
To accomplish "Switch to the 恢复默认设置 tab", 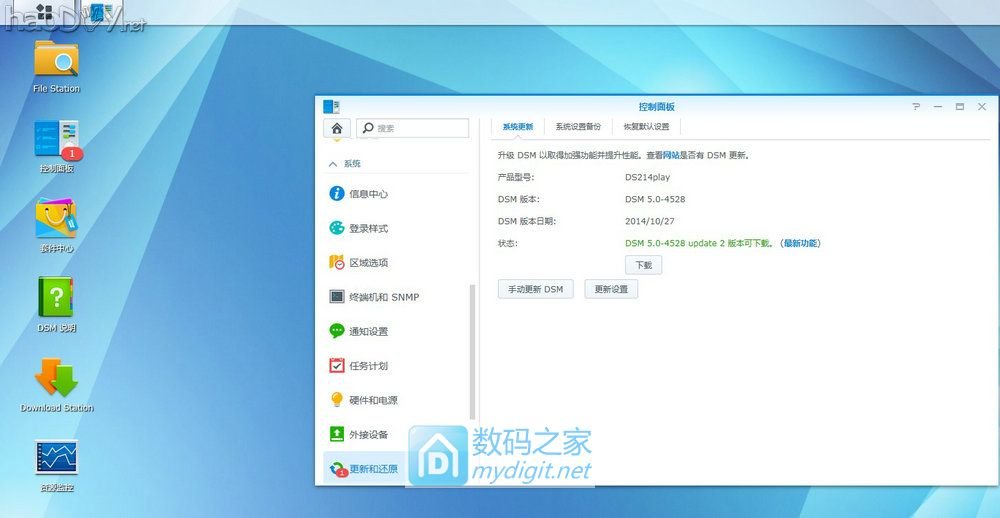I will 646,127.
